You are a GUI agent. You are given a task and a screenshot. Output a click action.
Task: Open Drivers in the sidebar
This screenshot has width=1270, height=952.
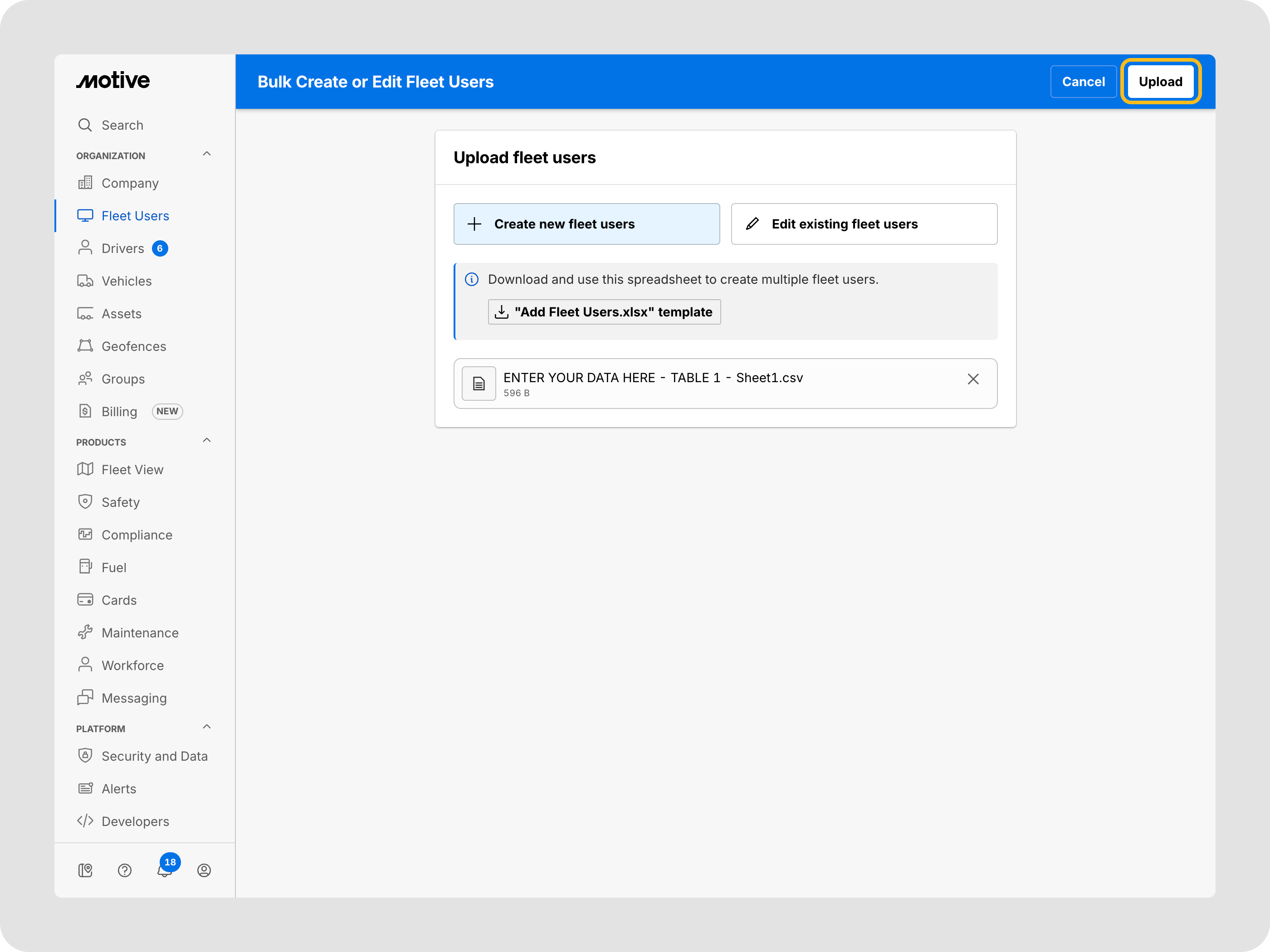(122, 248)
